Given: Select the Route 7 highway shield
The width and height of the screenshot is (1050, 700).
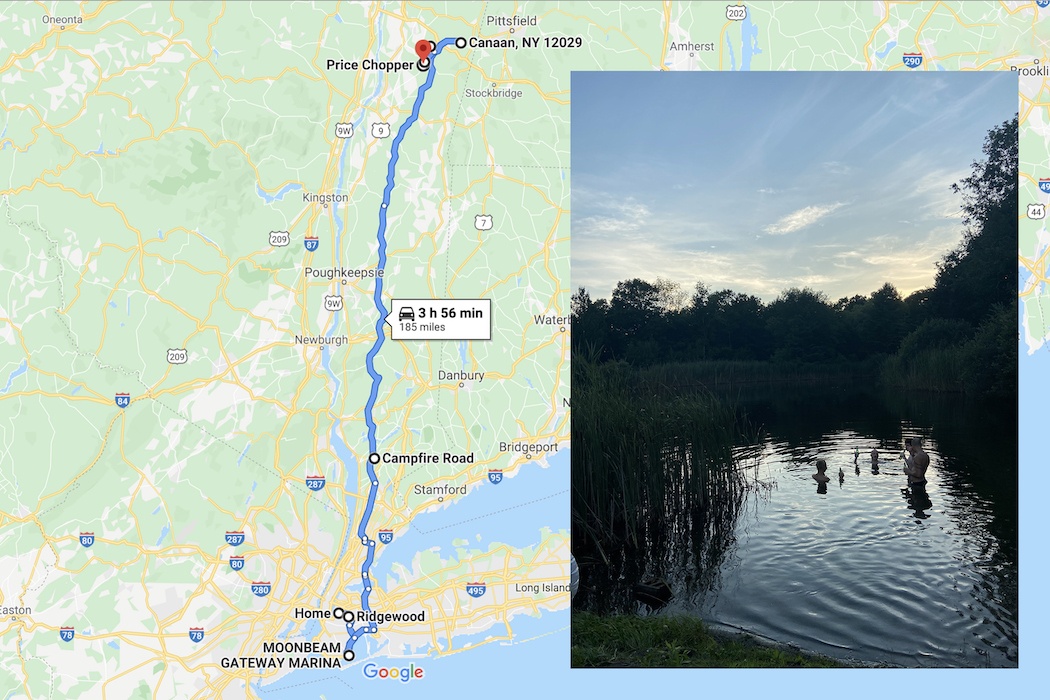Looking at the screenshot, I should [483, 222].
